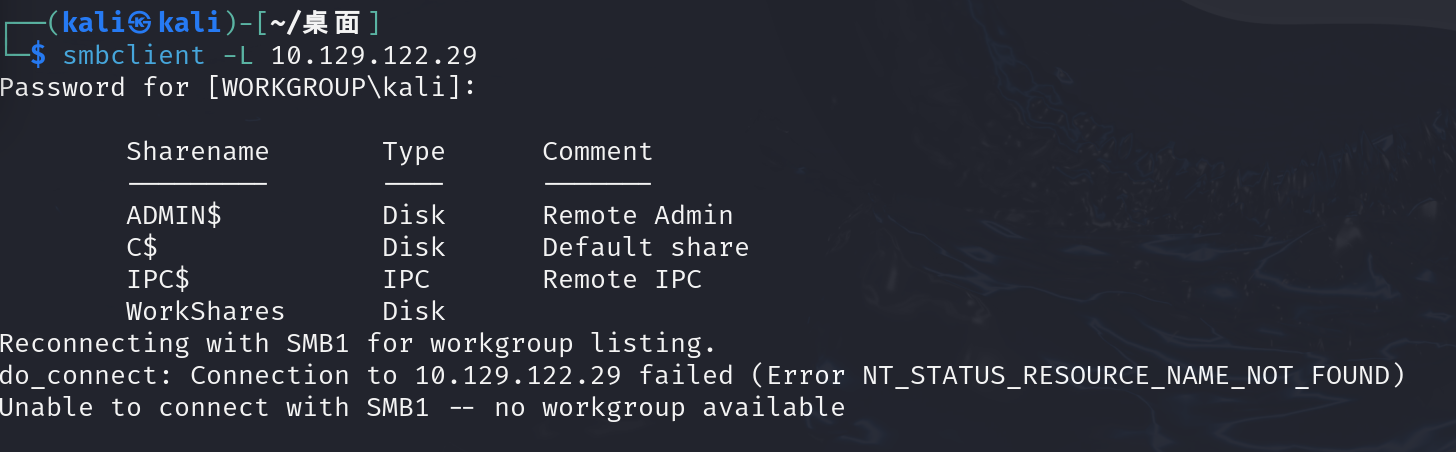The width and height of the screenshot is (1456, 452).
Task: Click the smbclient command text
Action: coord(134,54)
